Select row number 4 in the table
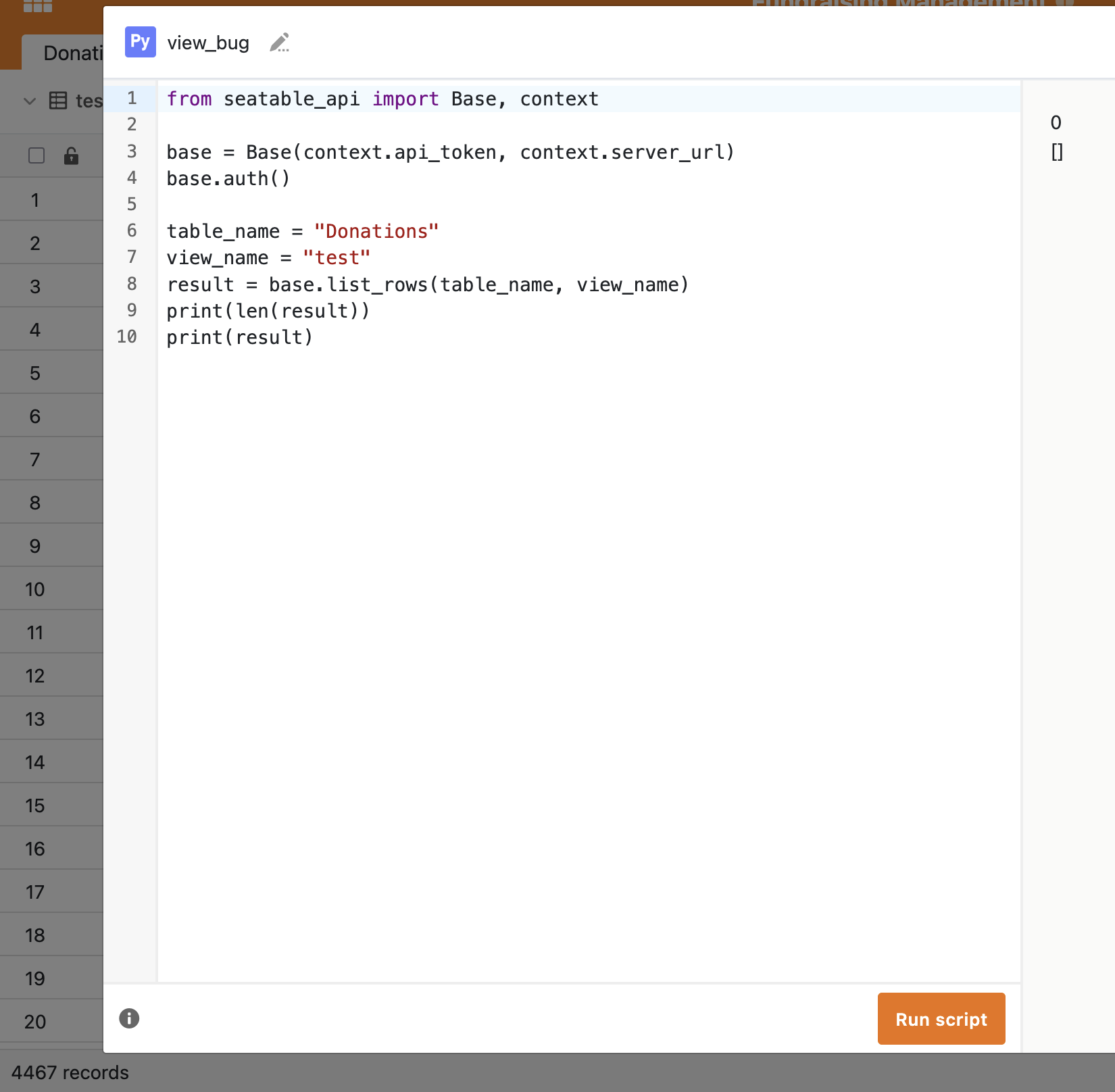This screenshot has height=1092, width=1115. point(35,330)
